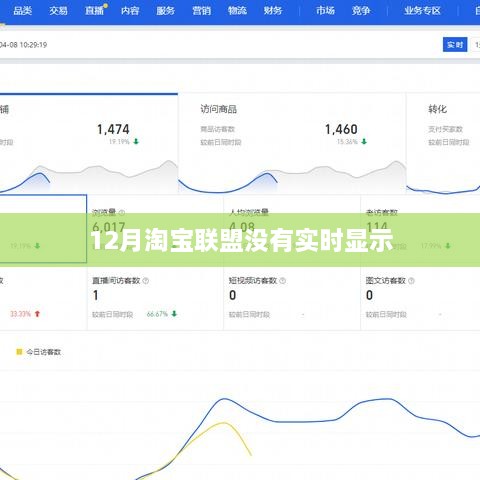Click the green down arrow next to 66.67%

(x=174, y=314)
